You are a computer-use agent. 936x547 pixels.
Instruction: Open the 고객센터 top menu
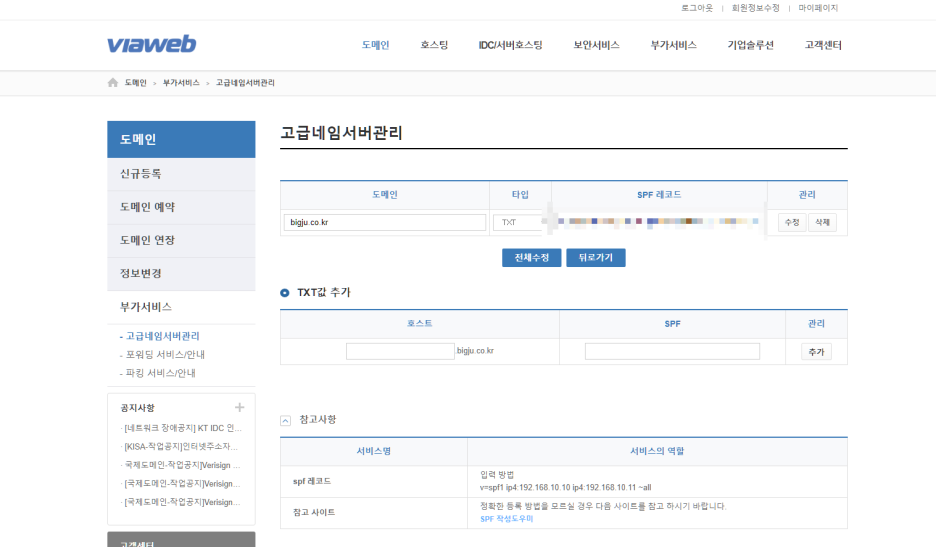point(823,45)
